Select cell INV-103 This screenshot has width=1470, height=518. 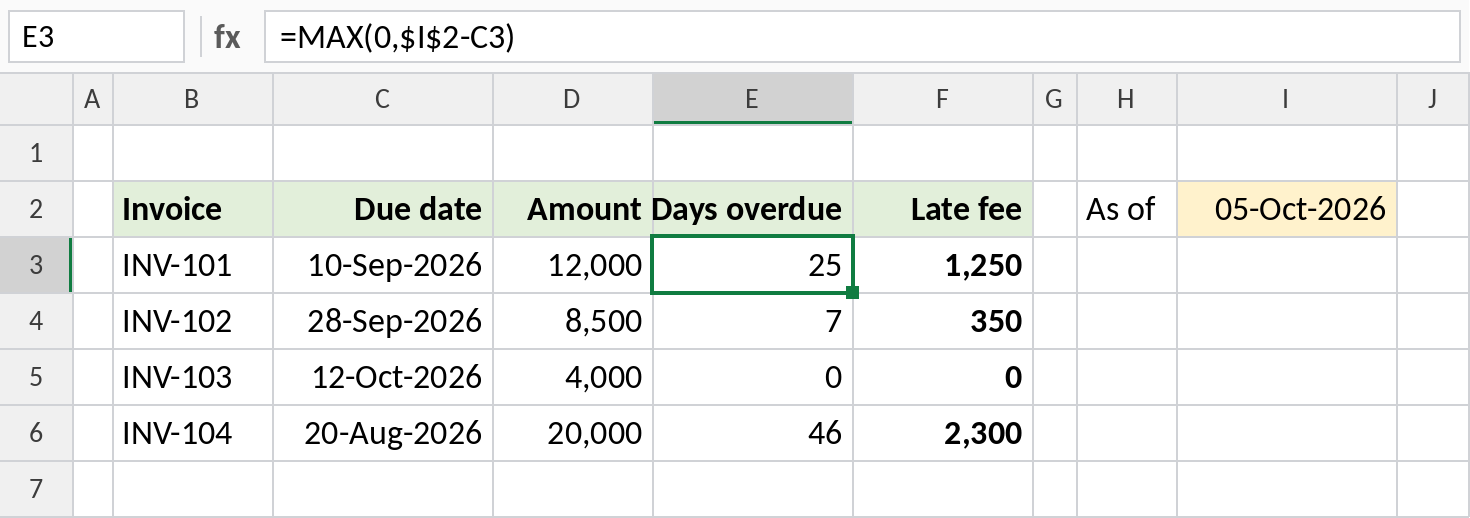193,377
